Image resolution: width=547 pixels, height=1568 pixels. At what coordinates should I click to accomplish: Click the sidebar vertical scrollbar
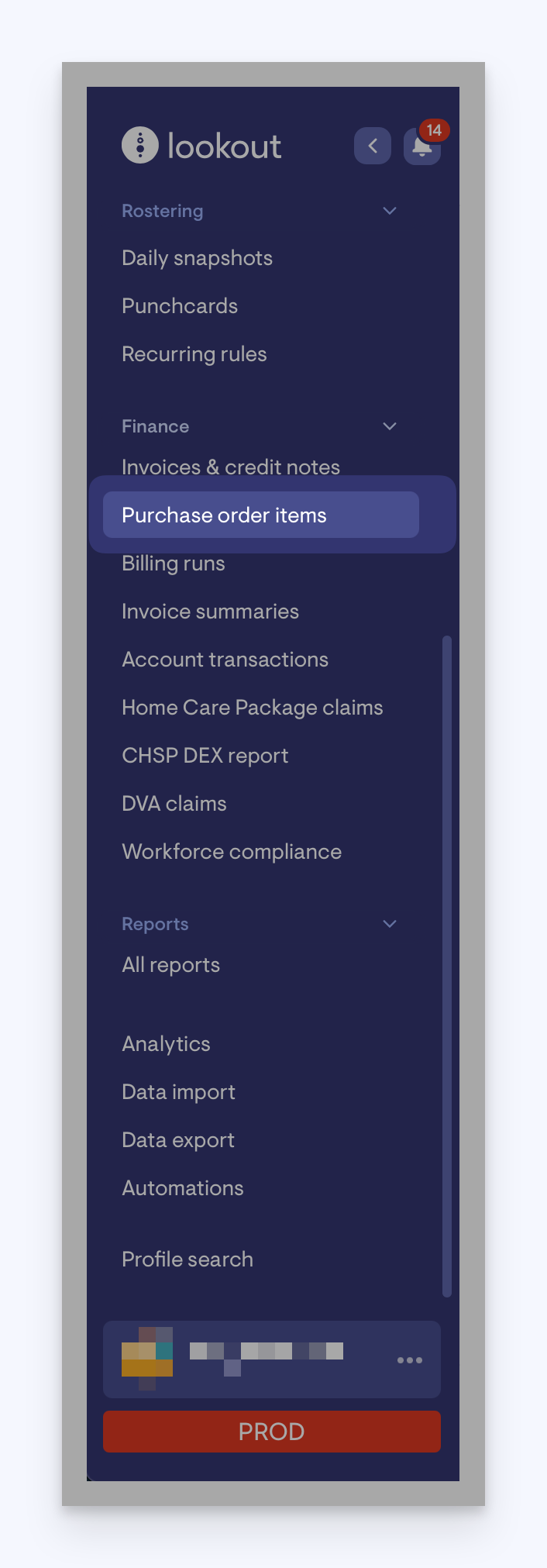(446, 965)
